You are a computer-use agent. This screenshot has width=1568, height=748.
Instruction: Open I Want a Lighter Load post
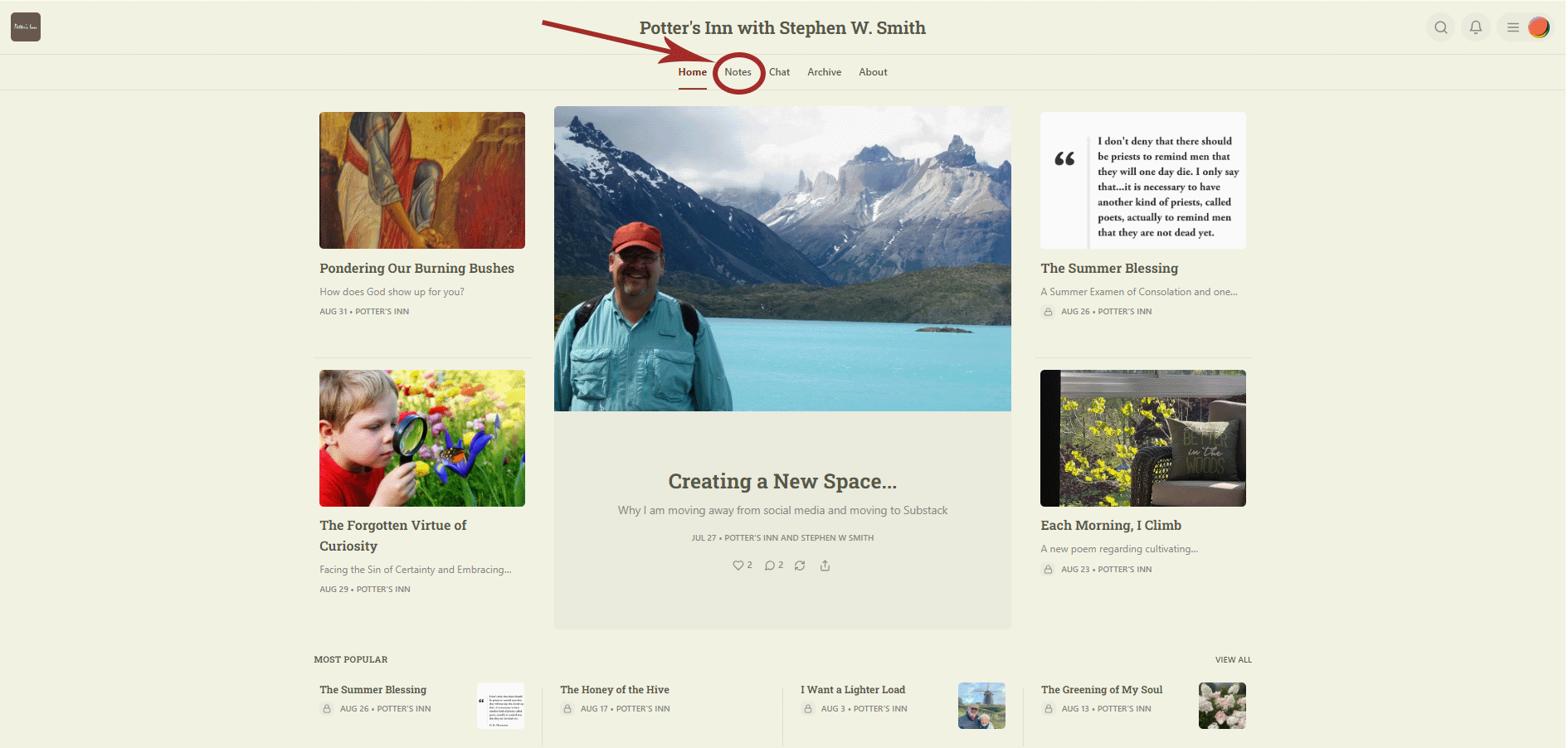point(853,690)
